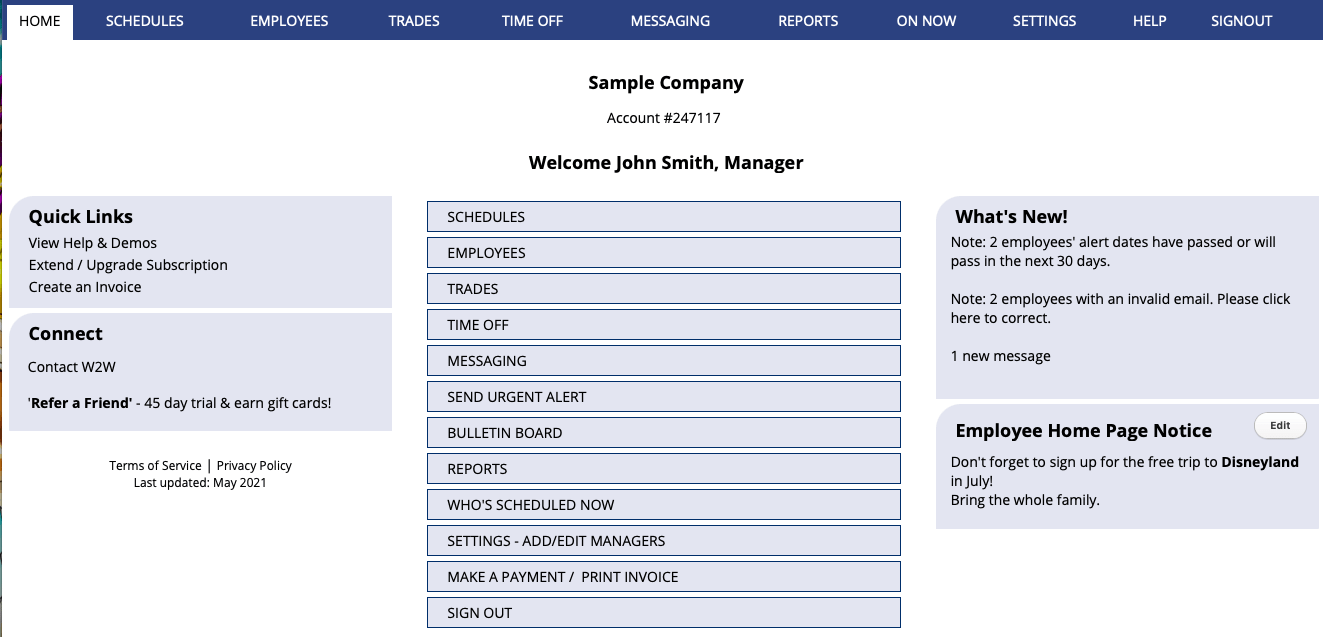The image size is (1323, 637).
Task: Open Settings - Add/Edit Managers button
Action: click(x=663, y=541)
